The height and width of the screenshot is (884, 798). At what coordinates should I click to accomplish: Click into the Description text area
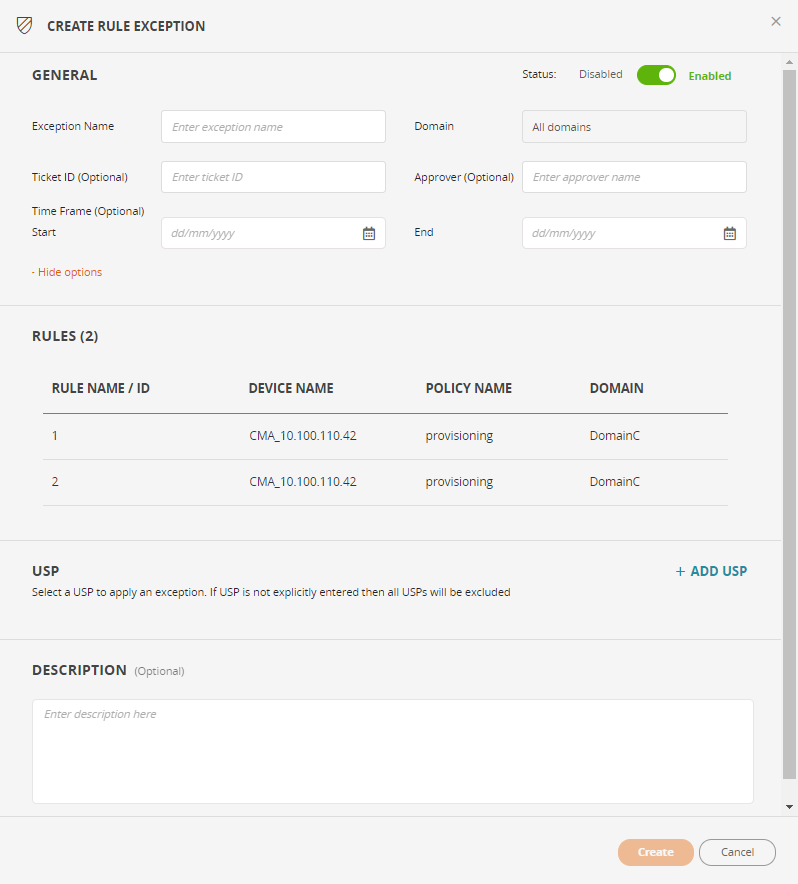(x=392, y=750)
